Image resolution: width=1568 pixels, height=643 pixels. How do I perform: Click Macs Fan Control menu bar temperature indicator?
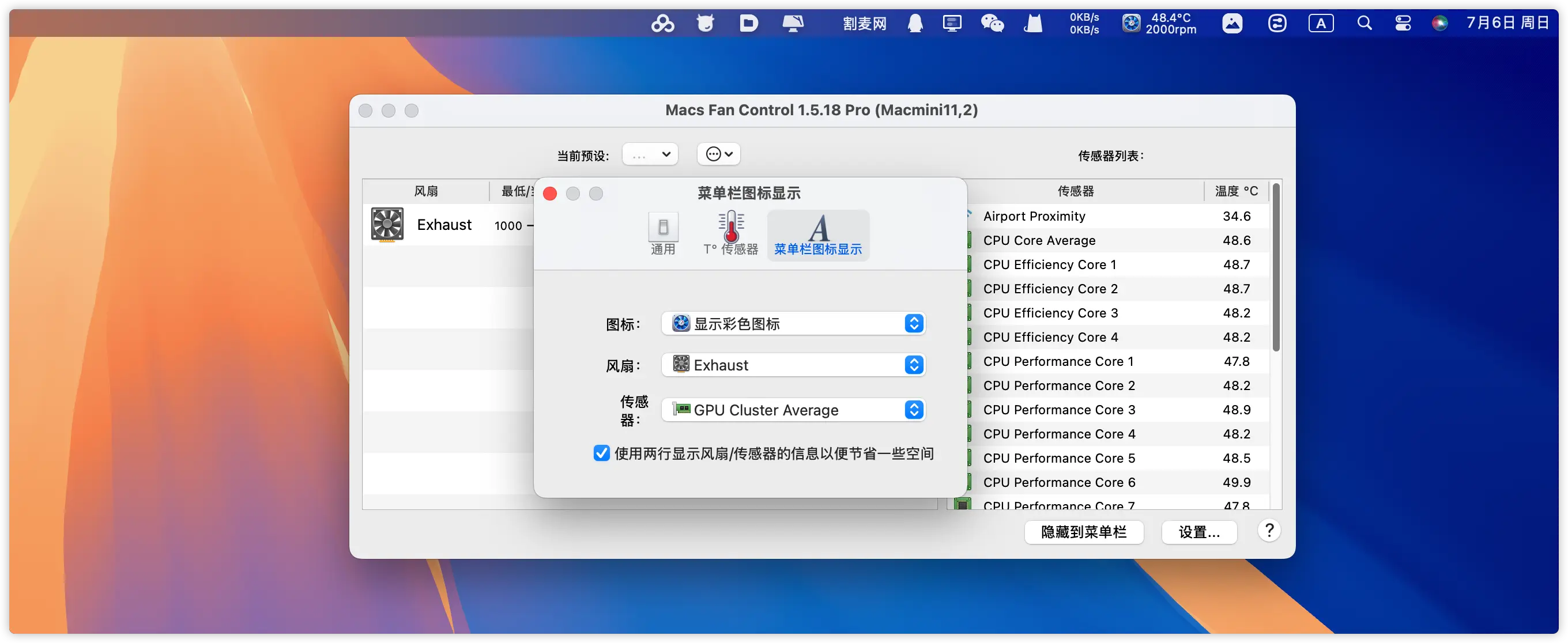point(1159,23)
